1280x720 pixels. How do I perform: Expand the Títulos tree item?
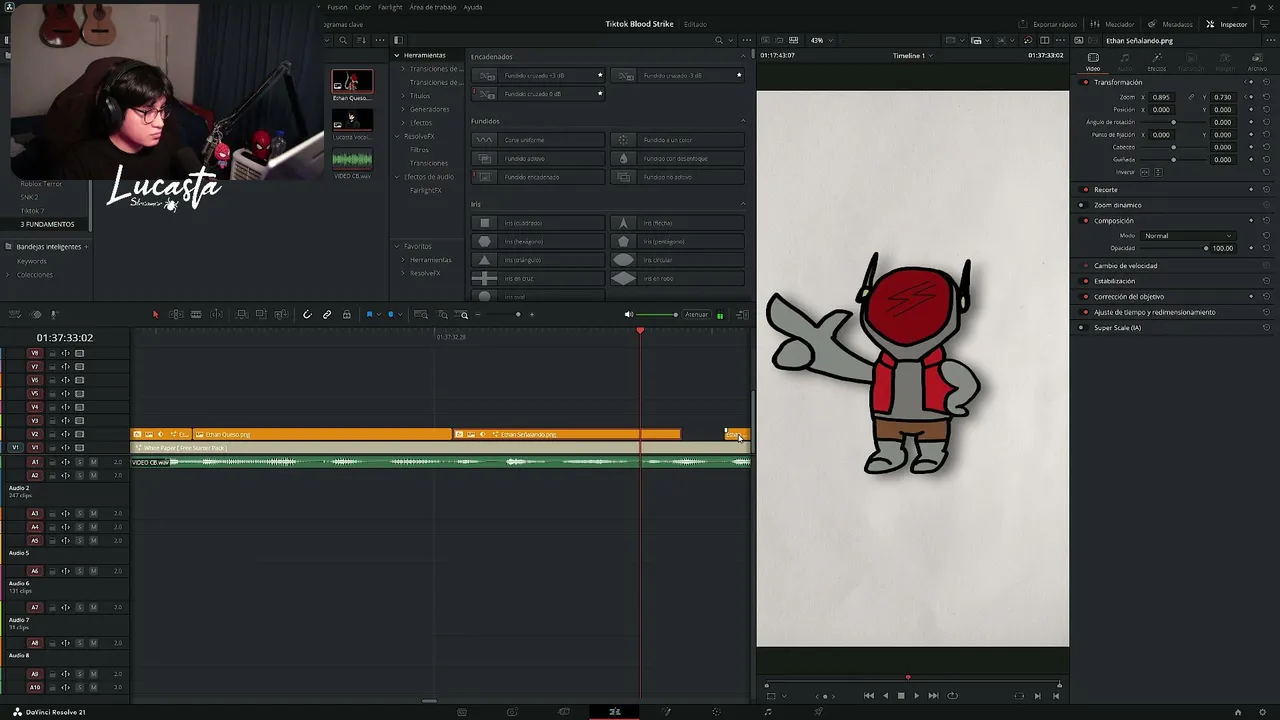pyautogui.click(x=403, y=96)
